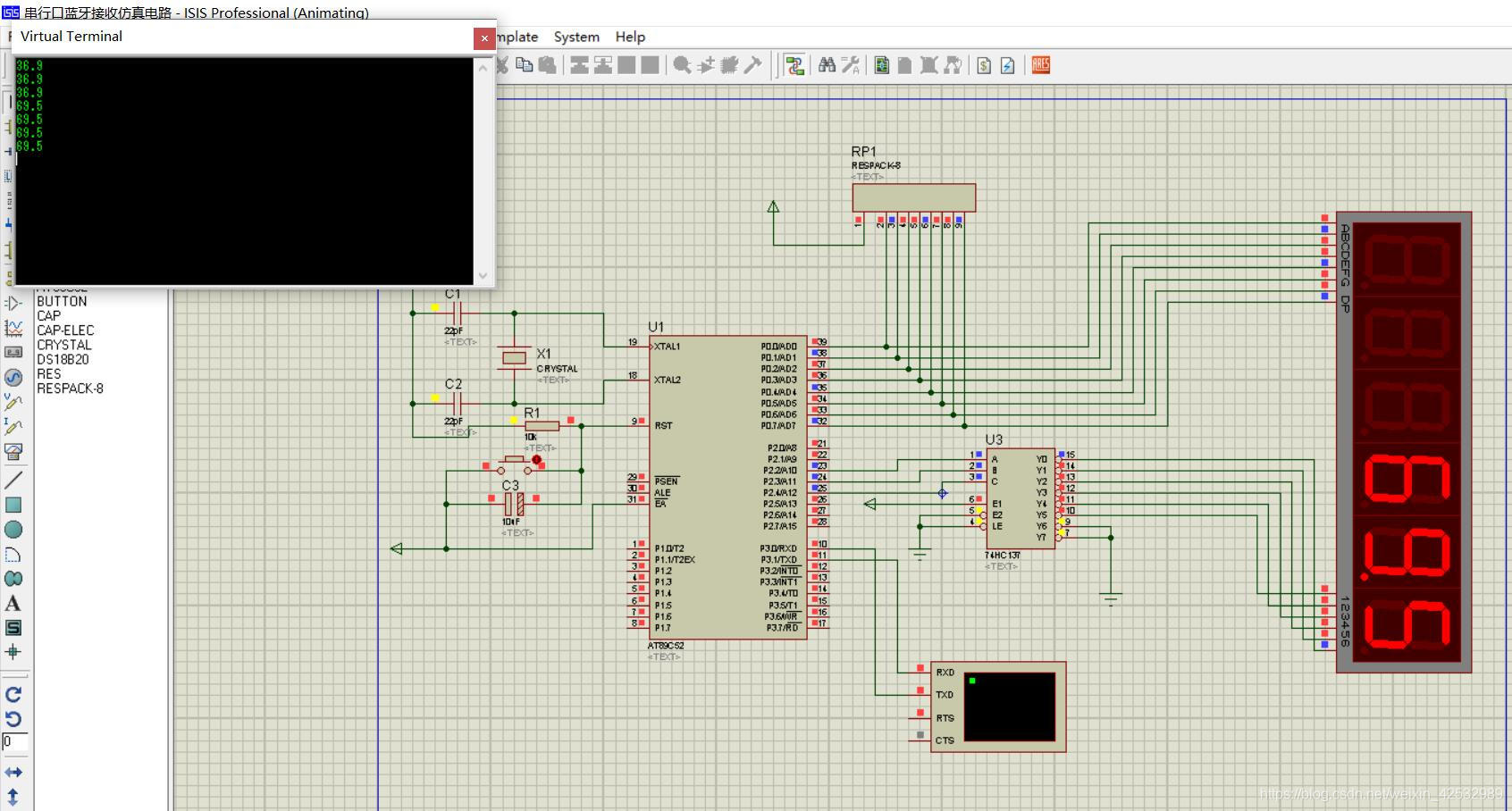Toggle the Wire Autorouter icon
The image size is (1512, 811).
point(794,65)
